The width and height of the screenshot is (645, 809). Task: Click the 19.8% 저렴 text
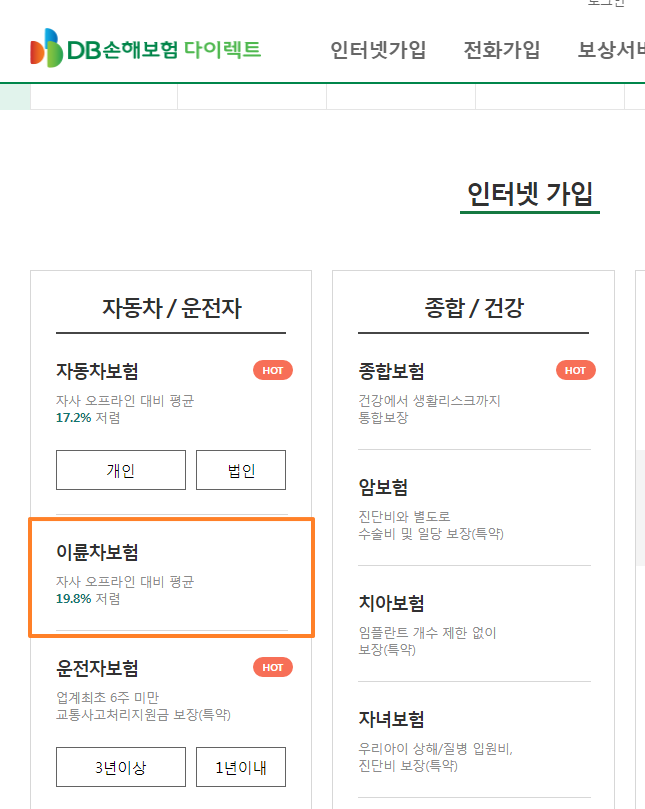click(x=88, y=599)
